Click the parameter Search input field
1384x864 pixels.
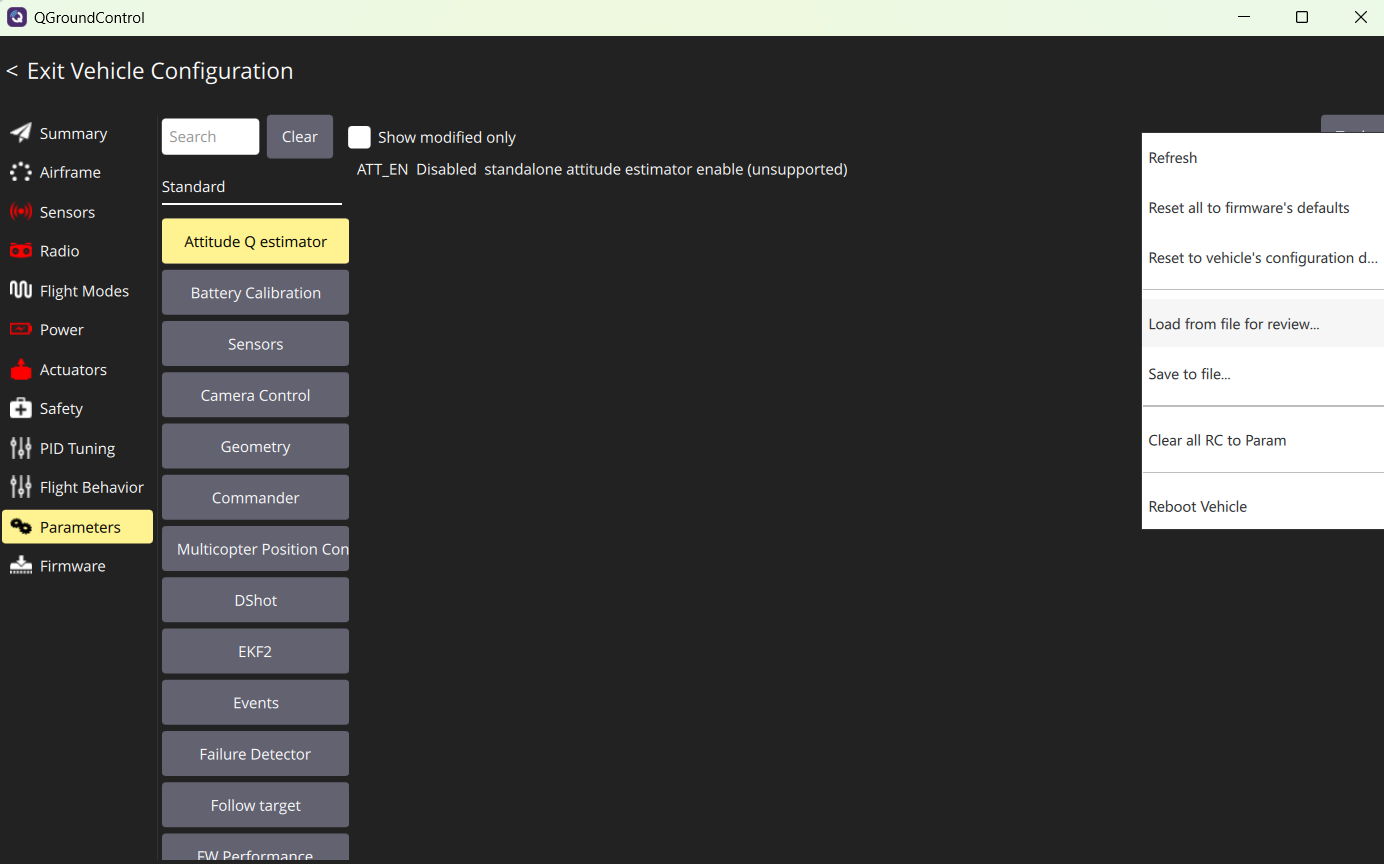[x=210, y=137]
